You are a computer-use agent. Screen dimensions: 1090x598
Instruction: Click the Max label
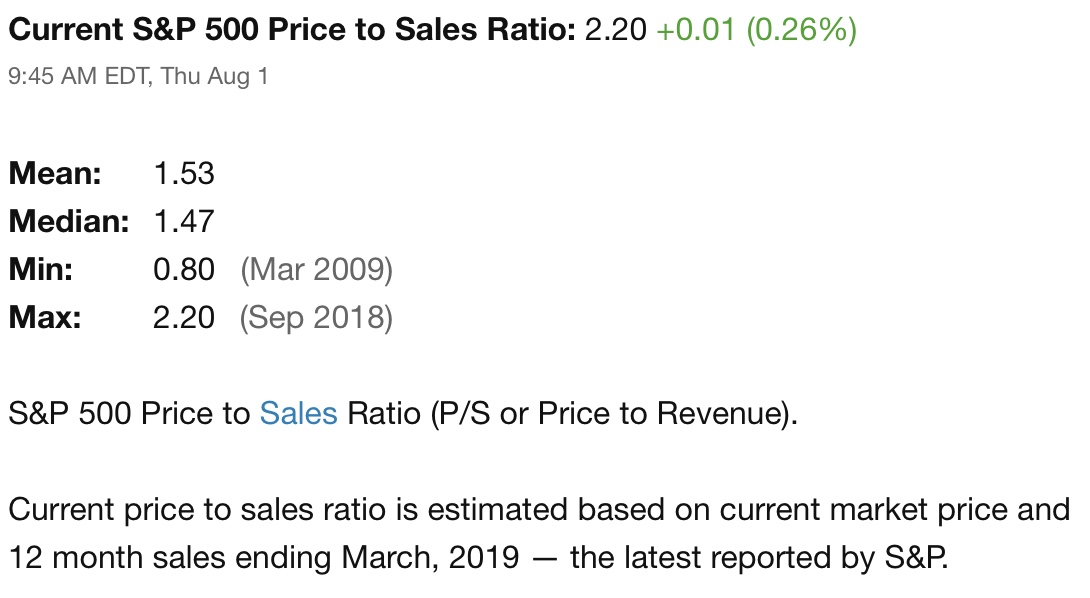44,317
